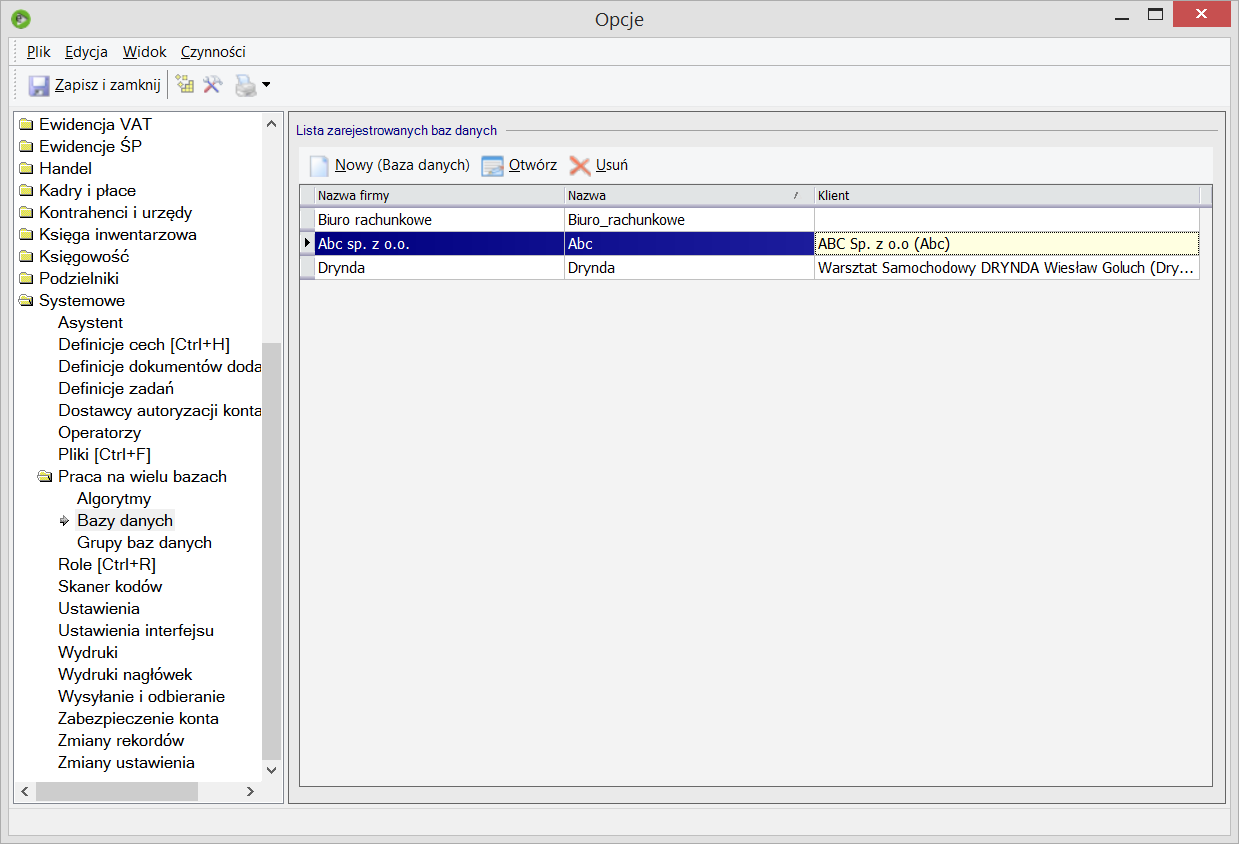The width and height of the screenshot is (1239, 844).
Task: Select Skaner kodów tree item
Action: point(110,587)
